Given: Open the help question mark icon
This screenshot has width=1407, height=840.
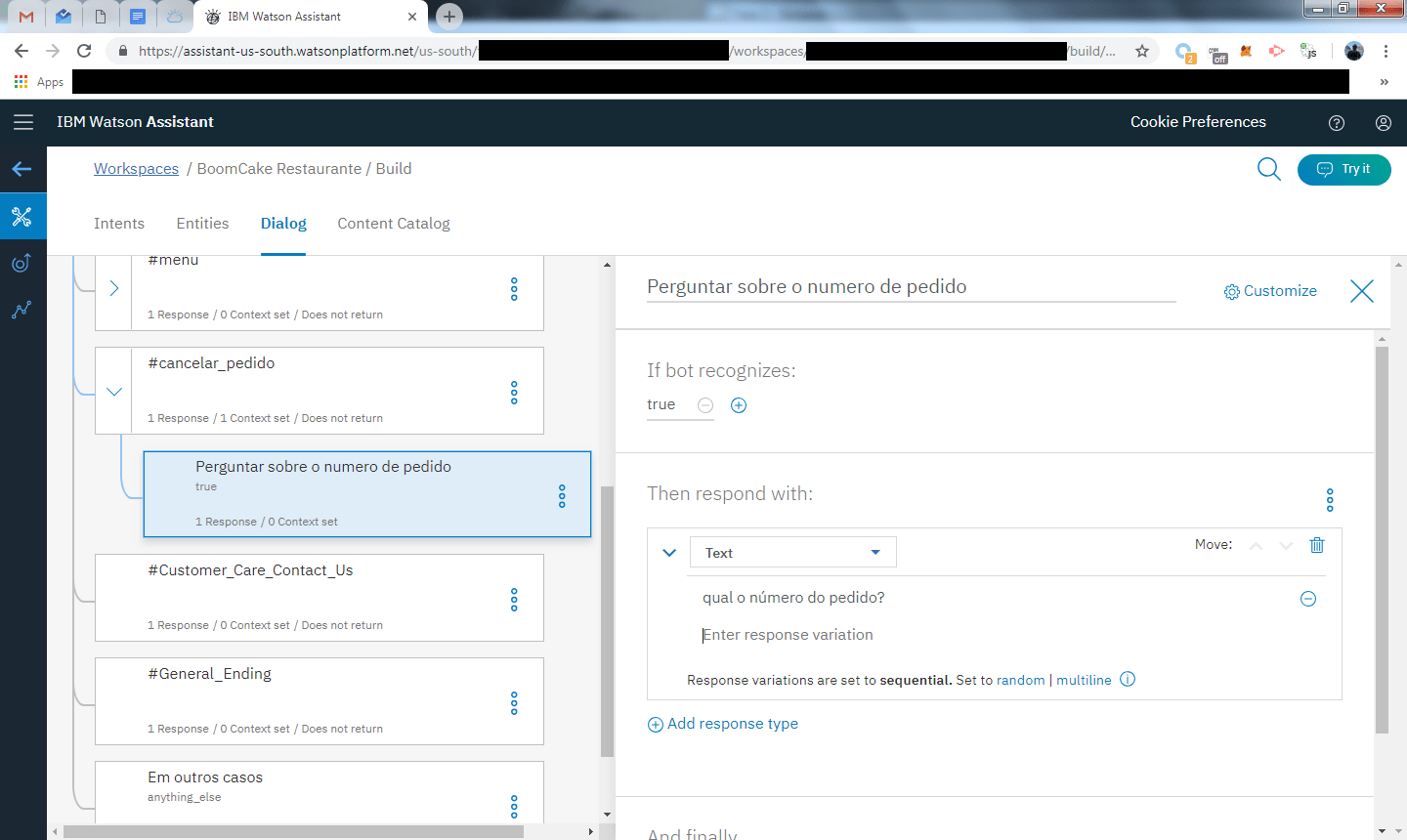Looking at the screenshot, I should pyautogui.click(x=1337, y=123).
